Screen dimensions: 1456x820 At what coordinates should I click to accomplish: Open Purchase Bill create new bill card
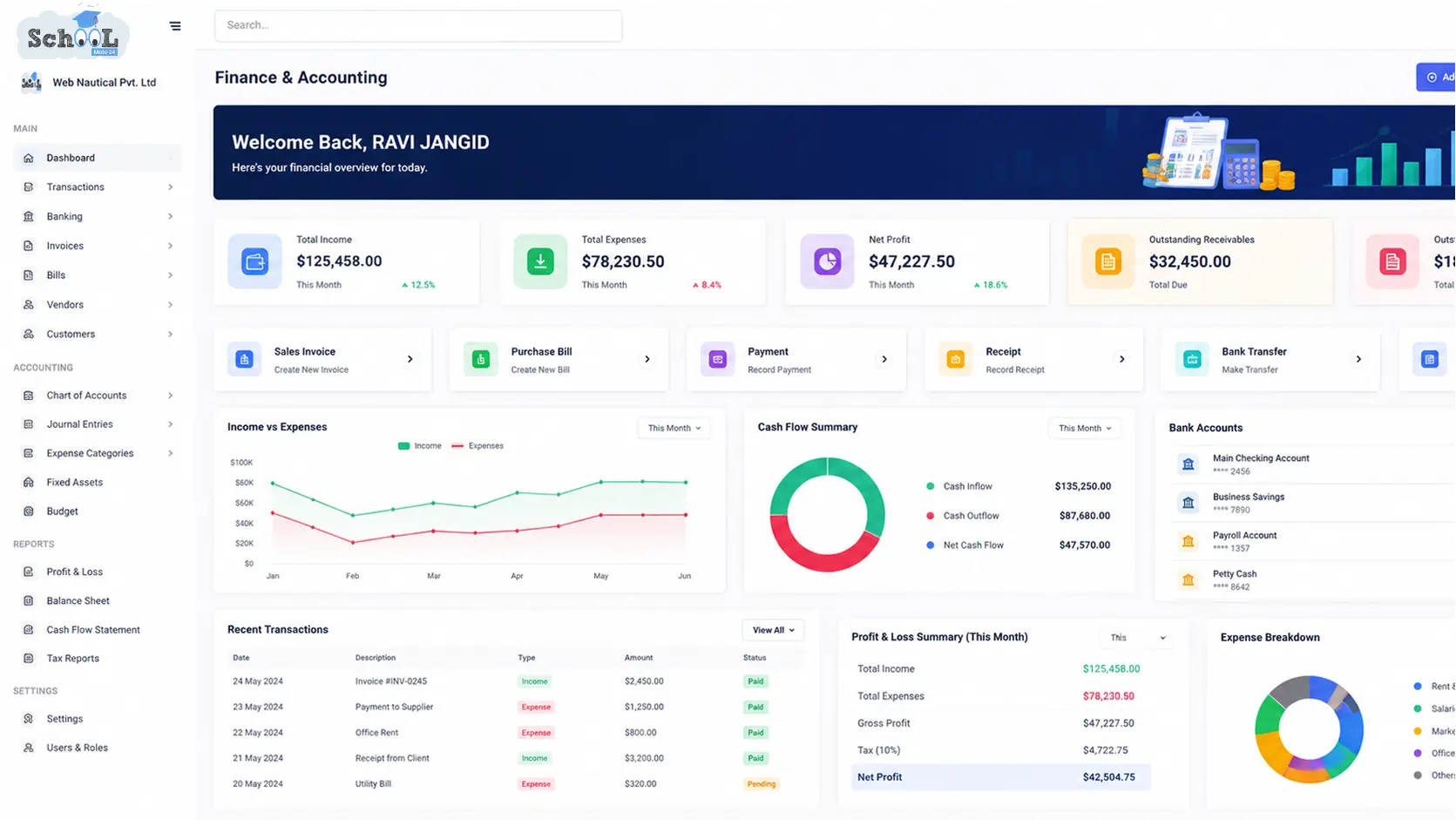559,359
